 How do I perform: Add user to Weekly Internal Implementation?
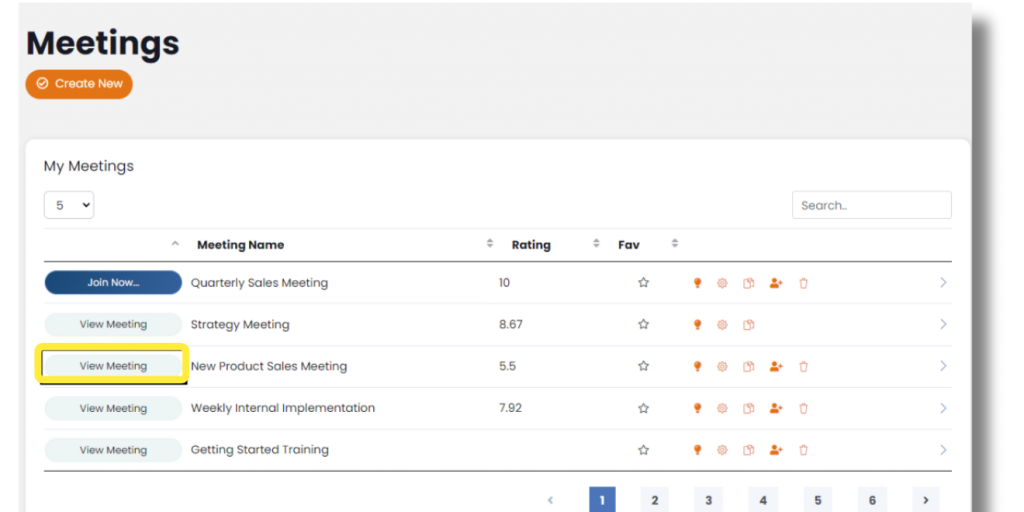775,409
